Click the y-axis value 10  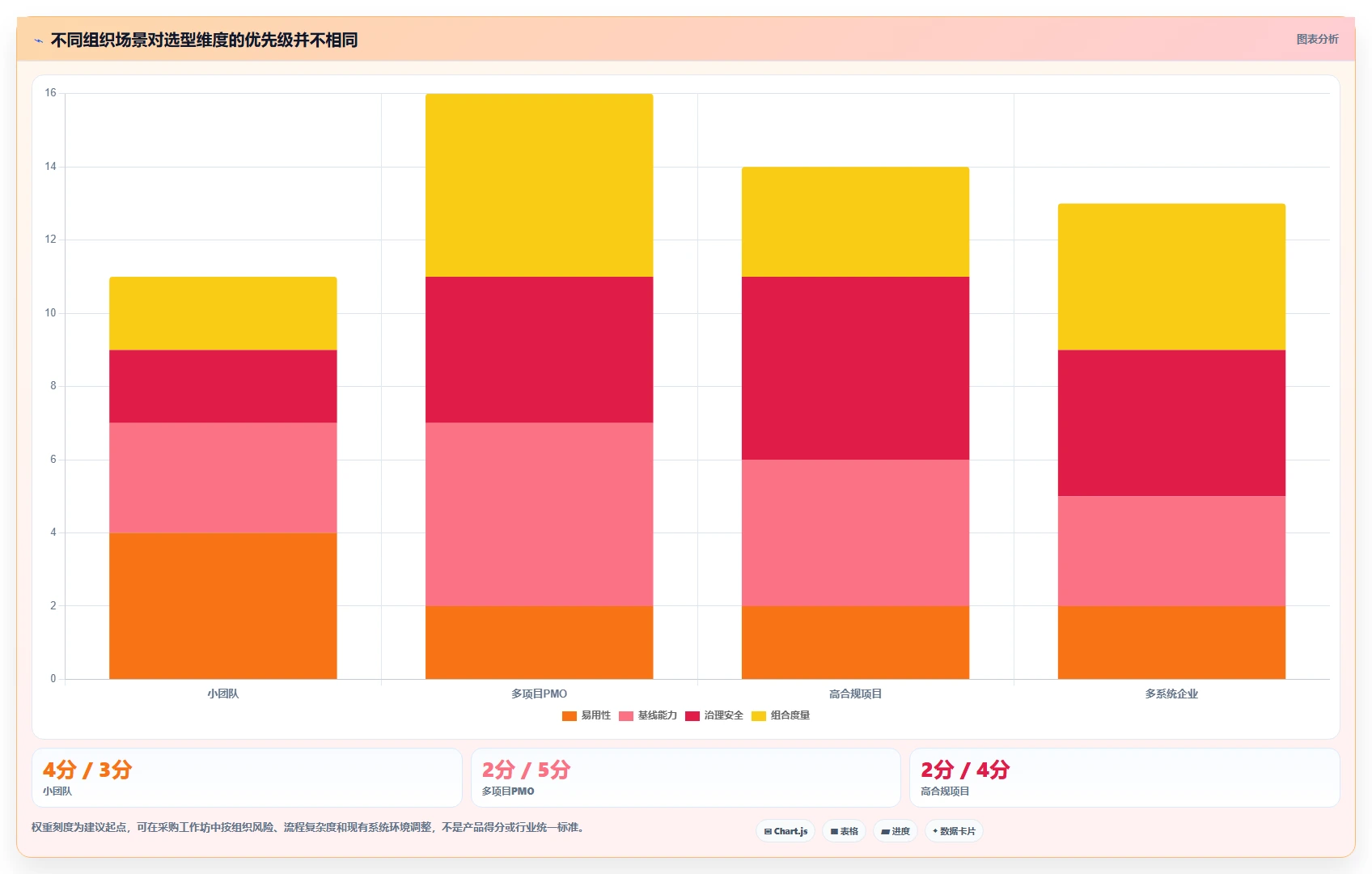point(50,313)
